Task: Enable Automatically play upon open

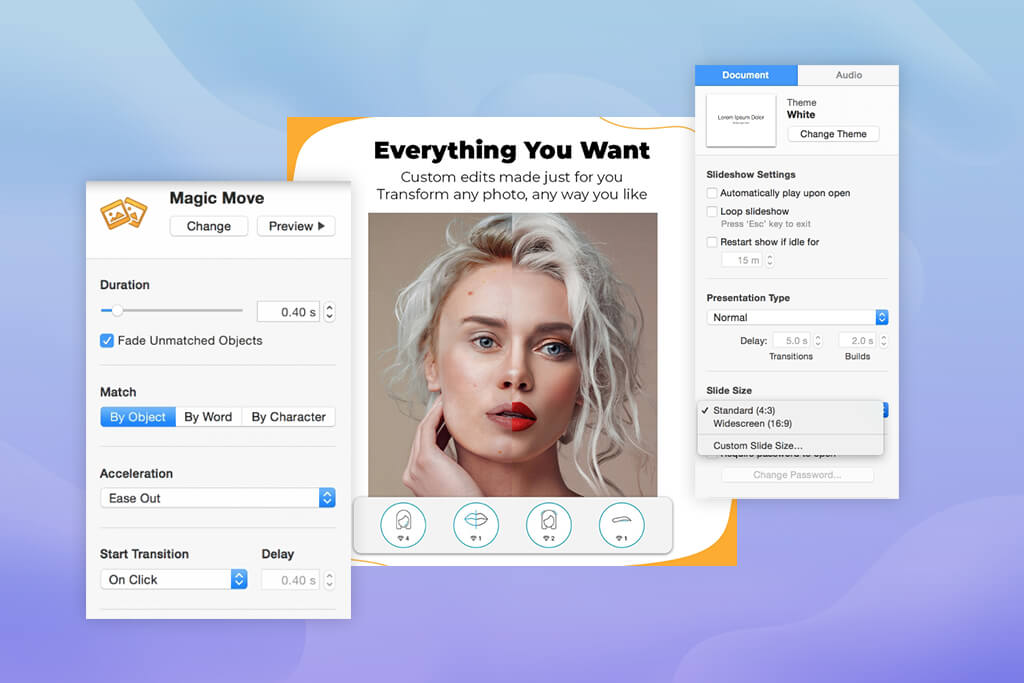Action: pos(712,193)
